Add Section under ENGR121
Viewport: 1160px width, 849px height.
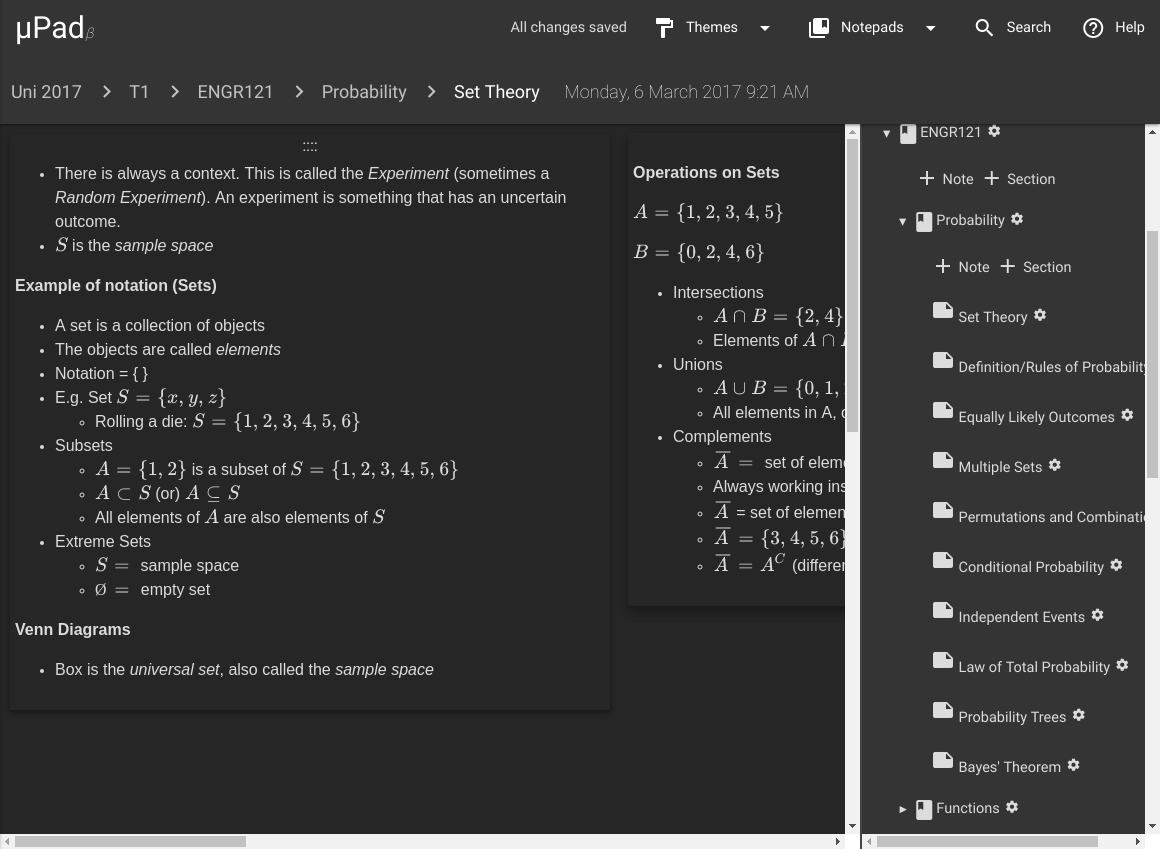[1019, 179]
